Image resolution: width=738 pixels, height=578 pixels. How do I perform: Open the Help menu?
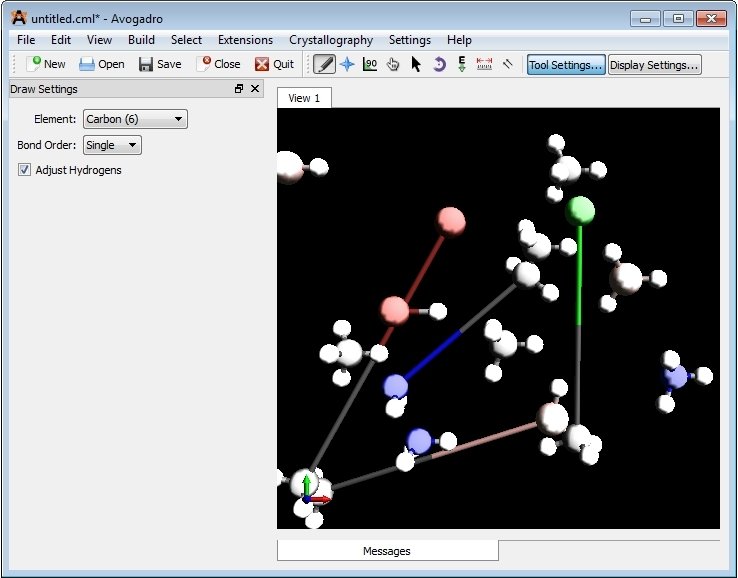click(x=459, y=40)
